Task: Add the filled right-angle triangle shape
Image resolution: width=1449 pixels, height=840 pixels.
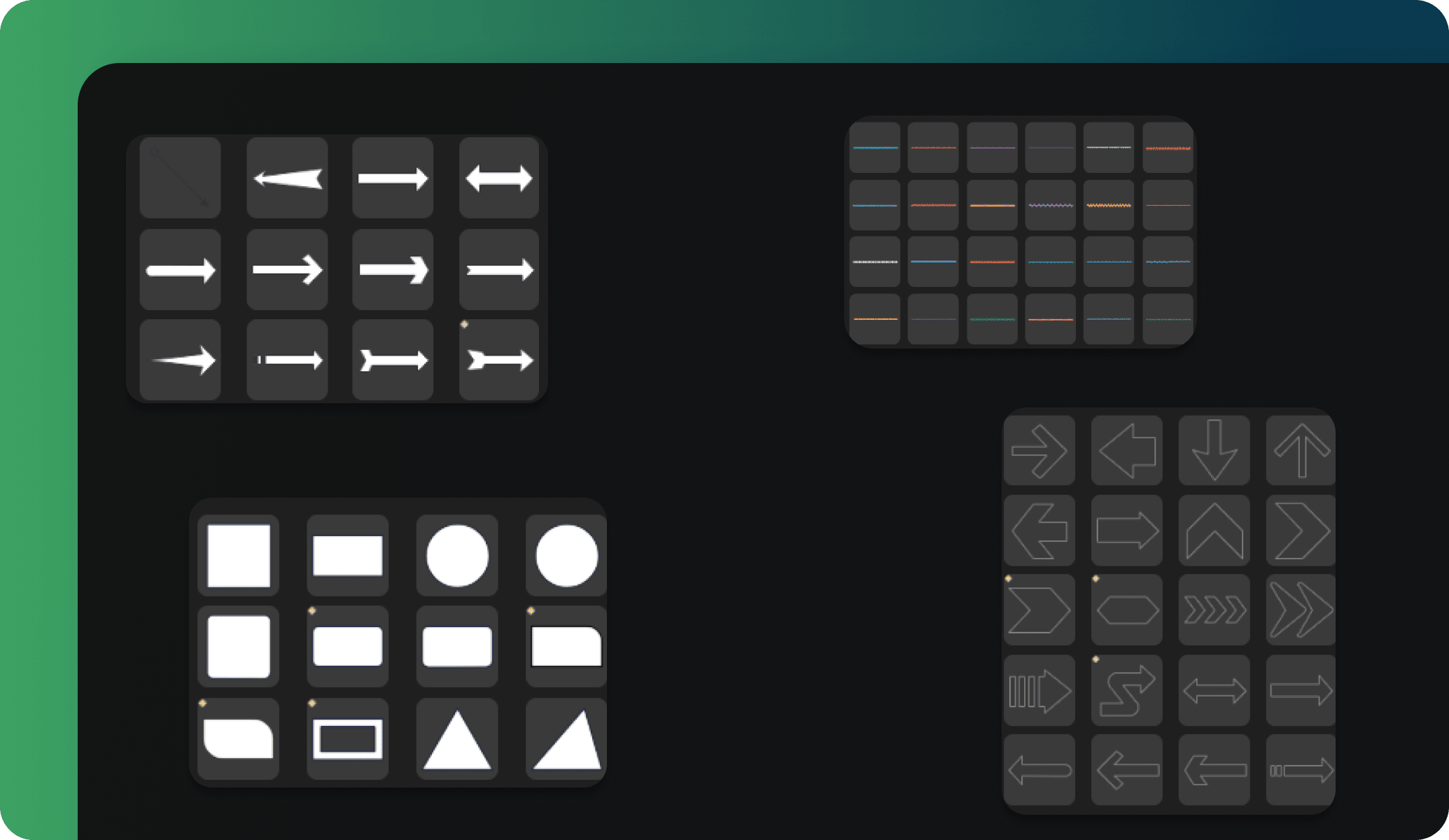Action: coord(566,738)
